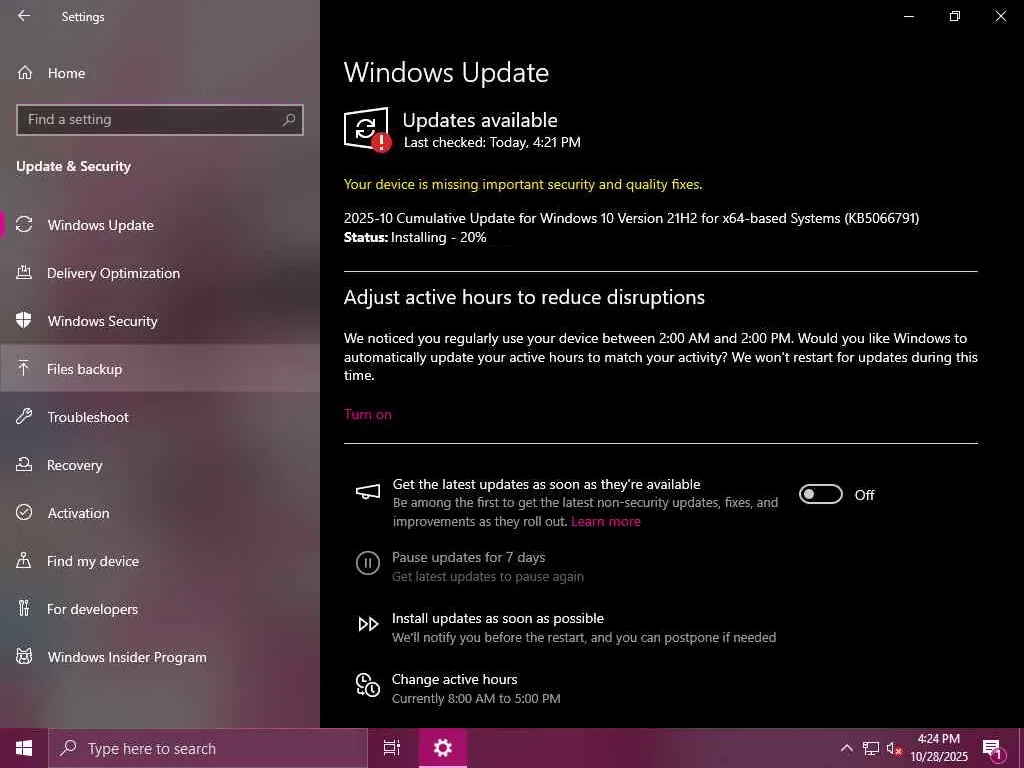Open Troubleshoot settings

pos(88,417)
